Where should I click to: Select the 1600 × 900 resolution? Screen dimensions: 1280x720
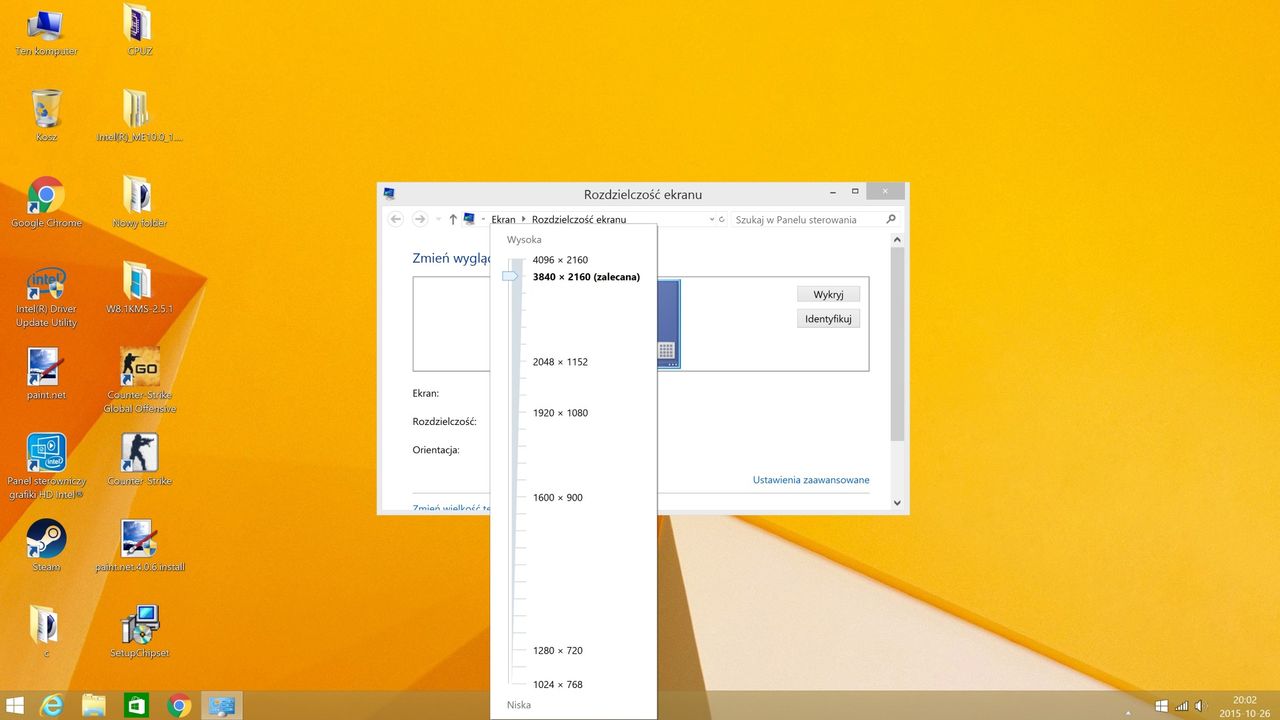[x=557, y=498]
